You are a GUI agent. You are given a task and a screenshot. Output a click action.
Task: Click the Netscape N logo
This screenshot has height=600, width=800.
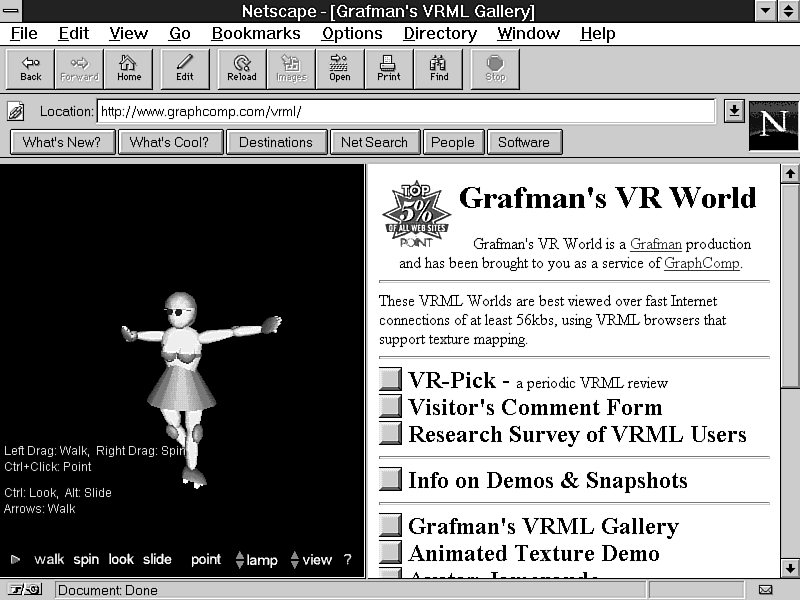773,125
